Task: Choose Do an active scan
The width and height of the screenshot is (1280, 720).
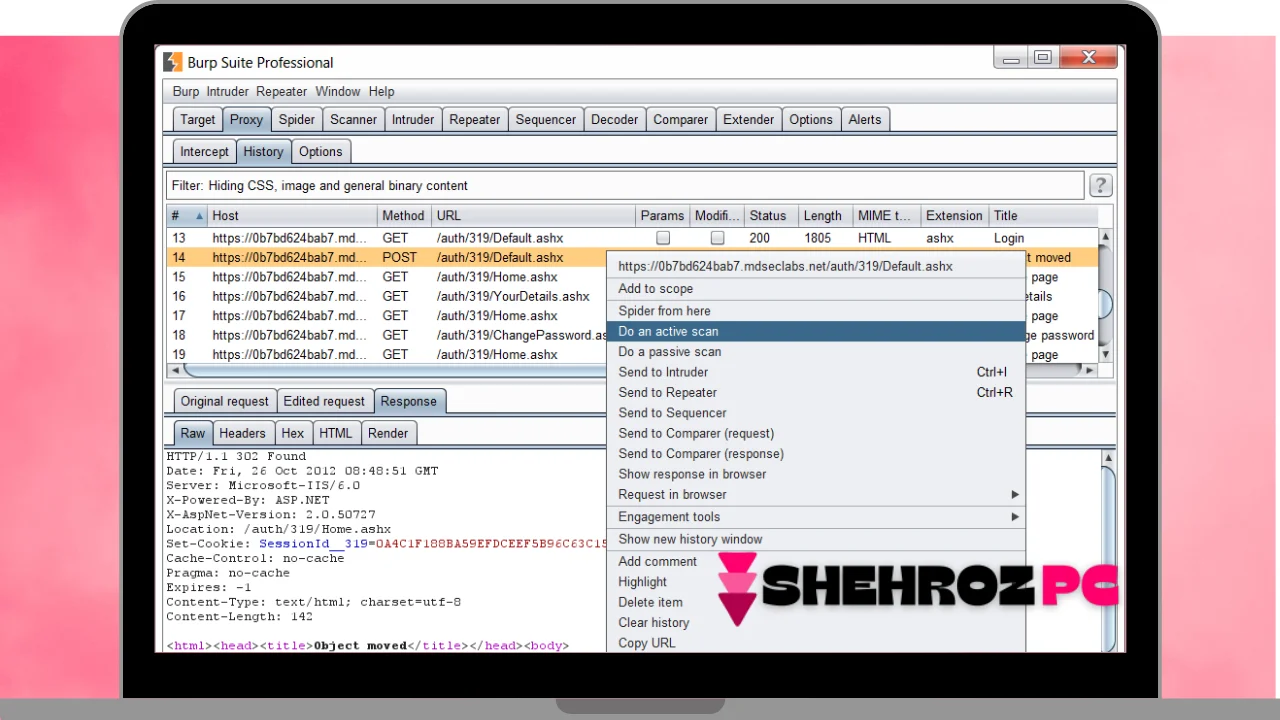Action: click(x=816, y=331)
